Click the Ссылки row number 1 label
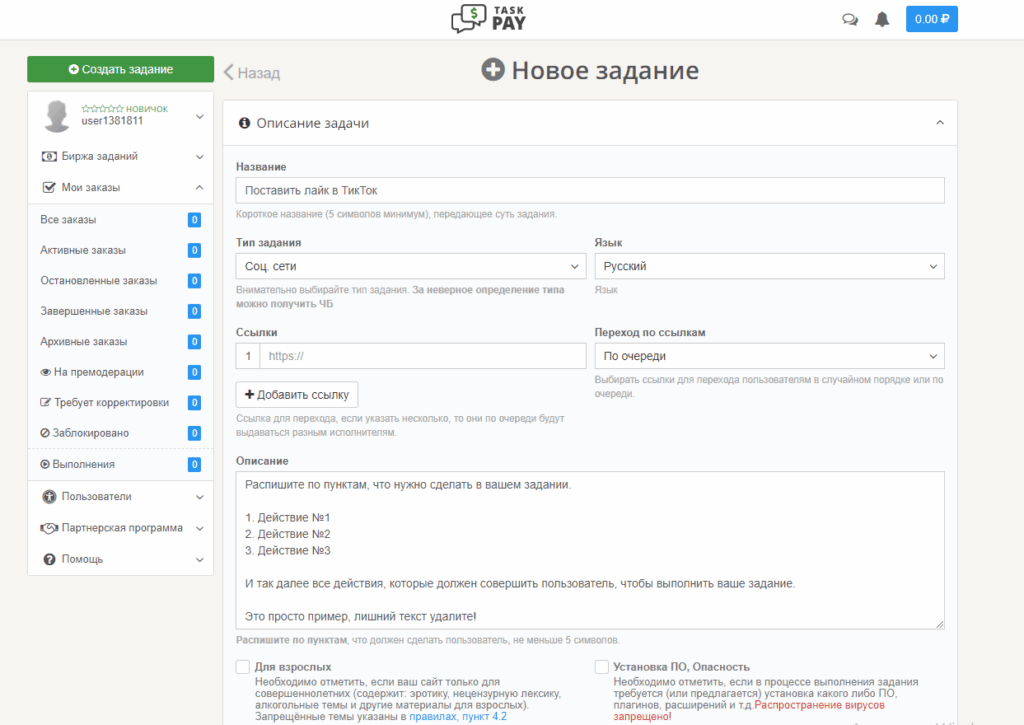The width and height of the screenshot is (1024, 725). pos(248,356)
